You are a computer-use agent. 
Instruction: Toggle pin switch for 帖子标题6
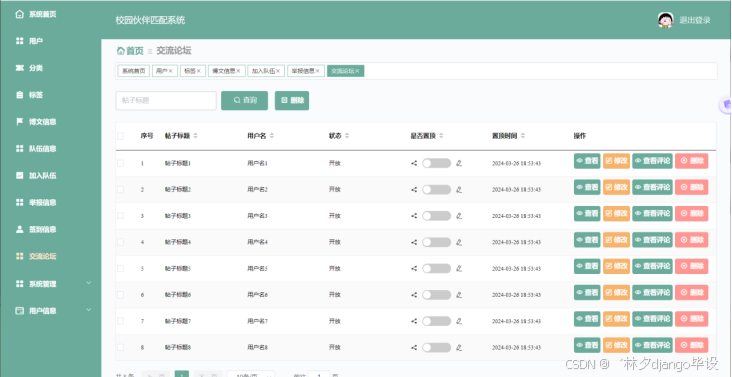point(436,295)
